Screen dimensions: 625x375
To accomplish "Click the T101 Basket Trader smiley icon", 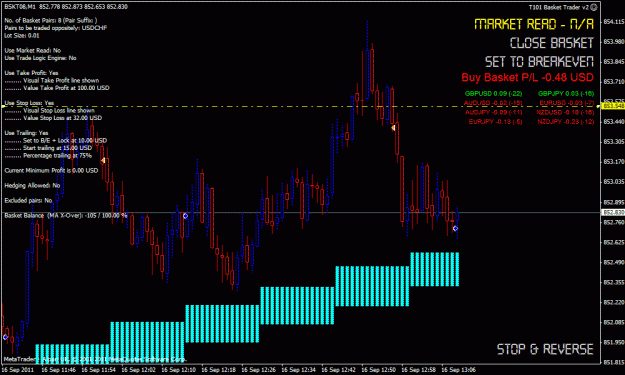I will [x=594, y=7].
